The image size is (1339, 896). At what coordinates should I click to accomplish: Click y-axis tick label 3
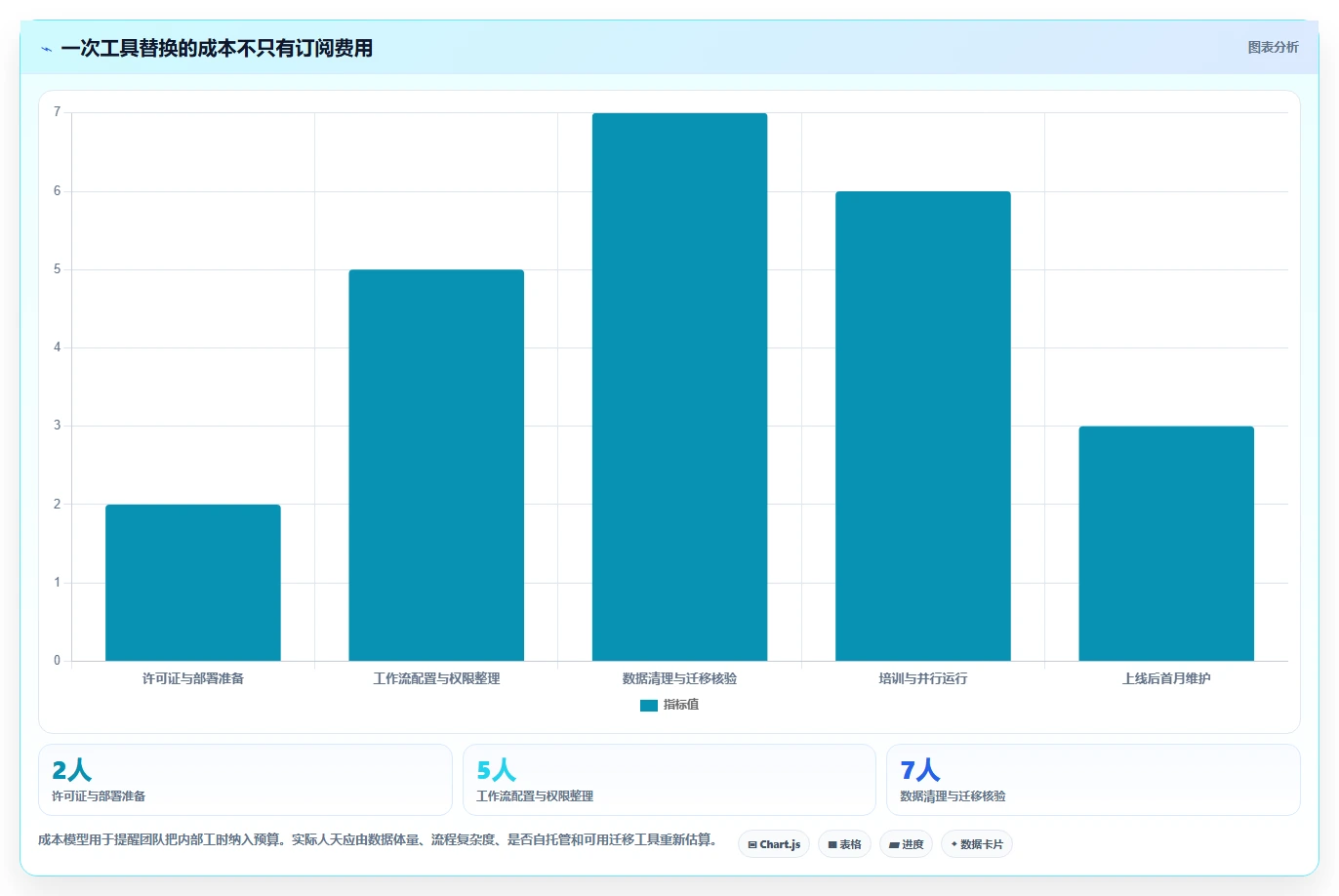pyautogui.click(x=58, y=426)
